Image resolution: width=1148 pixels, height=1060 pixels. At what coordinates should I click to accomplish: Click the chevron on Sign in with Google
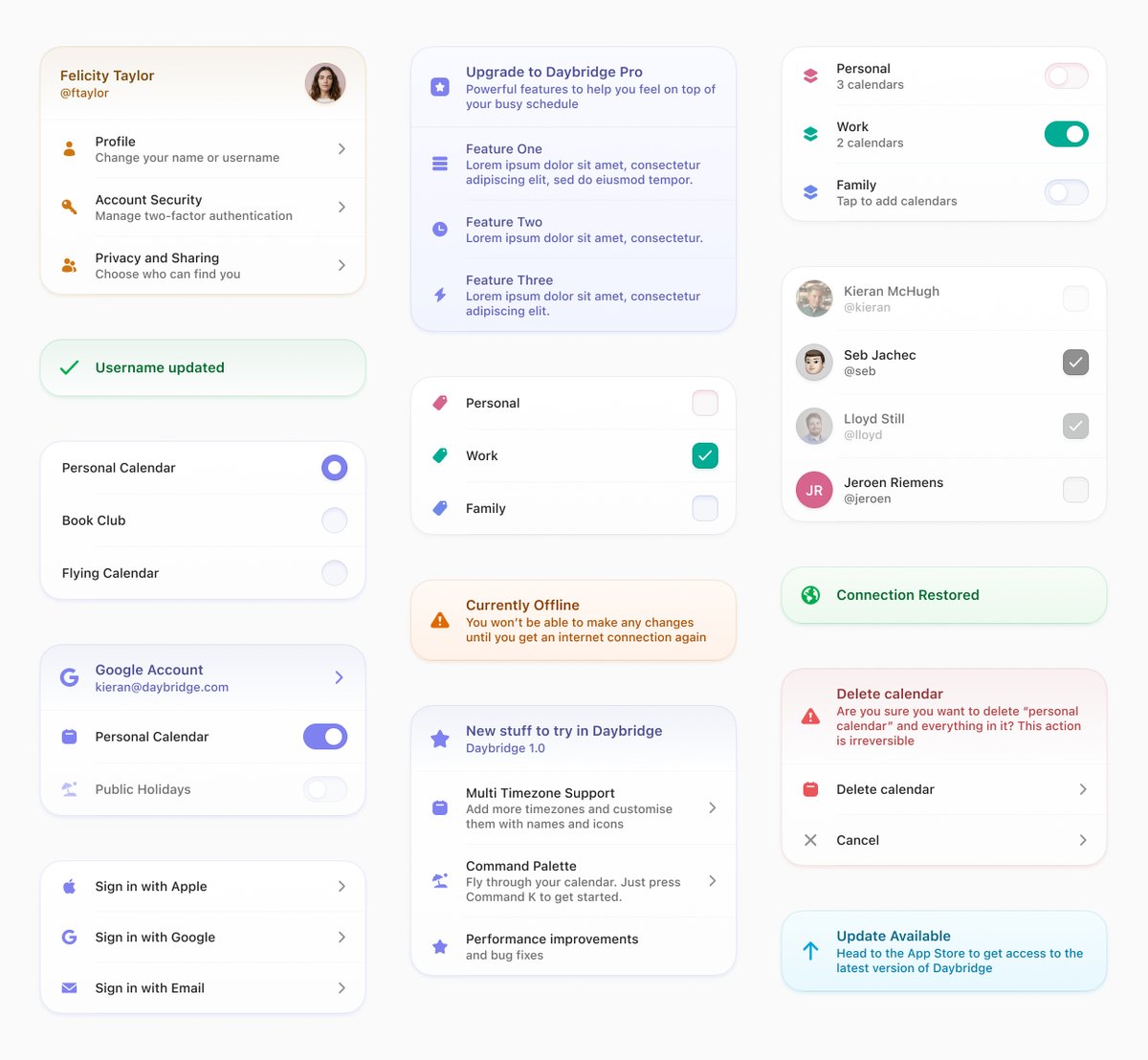[342, 938]
